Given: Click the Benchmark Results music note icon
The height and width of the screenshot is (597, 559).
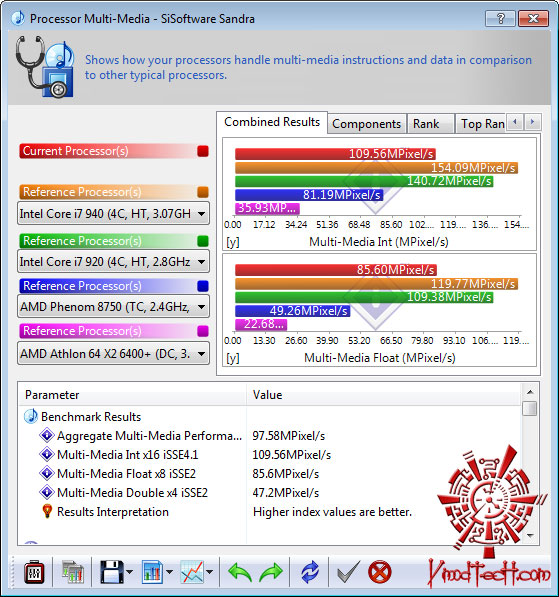Looking at the screenshot, I should point(31,417).
